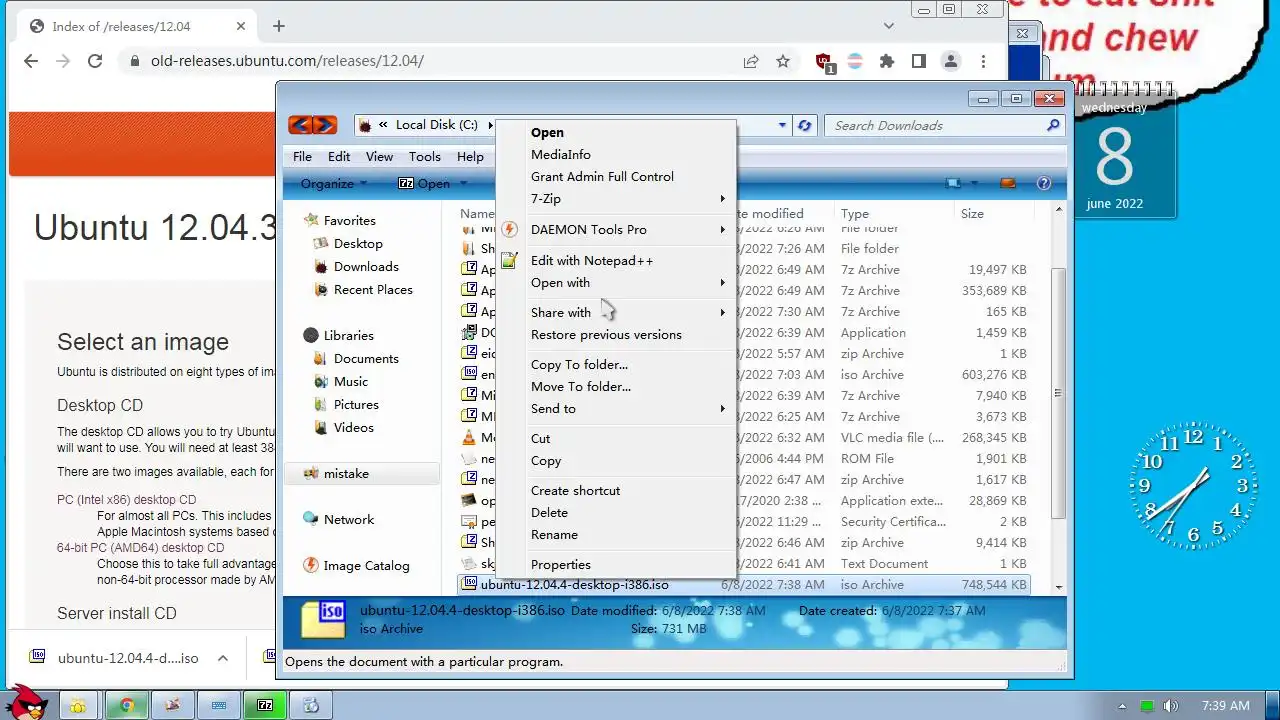
Task: Choose Create shortcut
Action: (575, 490)
